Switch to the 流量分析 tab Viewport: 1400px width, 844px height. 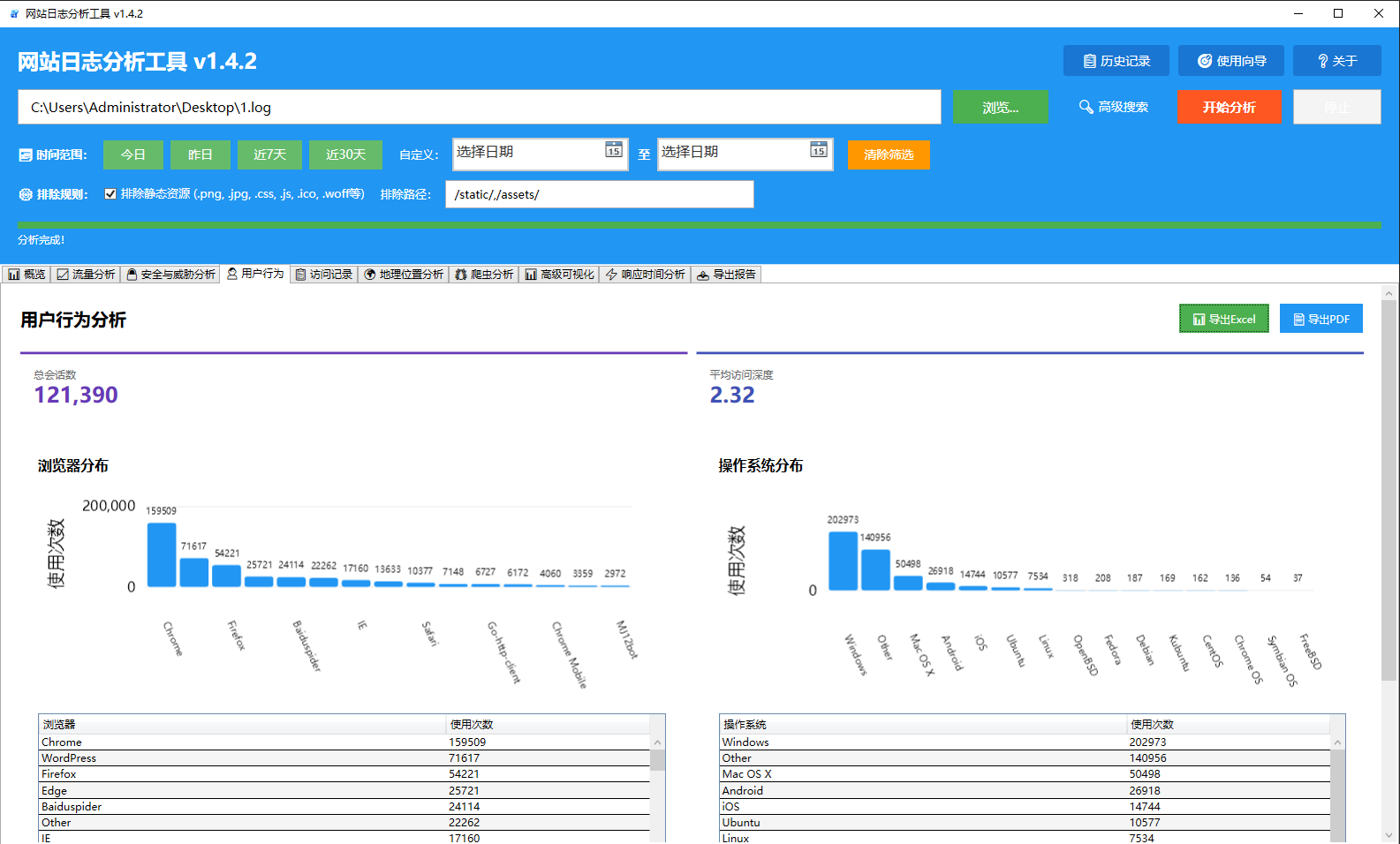click(86, 275)
